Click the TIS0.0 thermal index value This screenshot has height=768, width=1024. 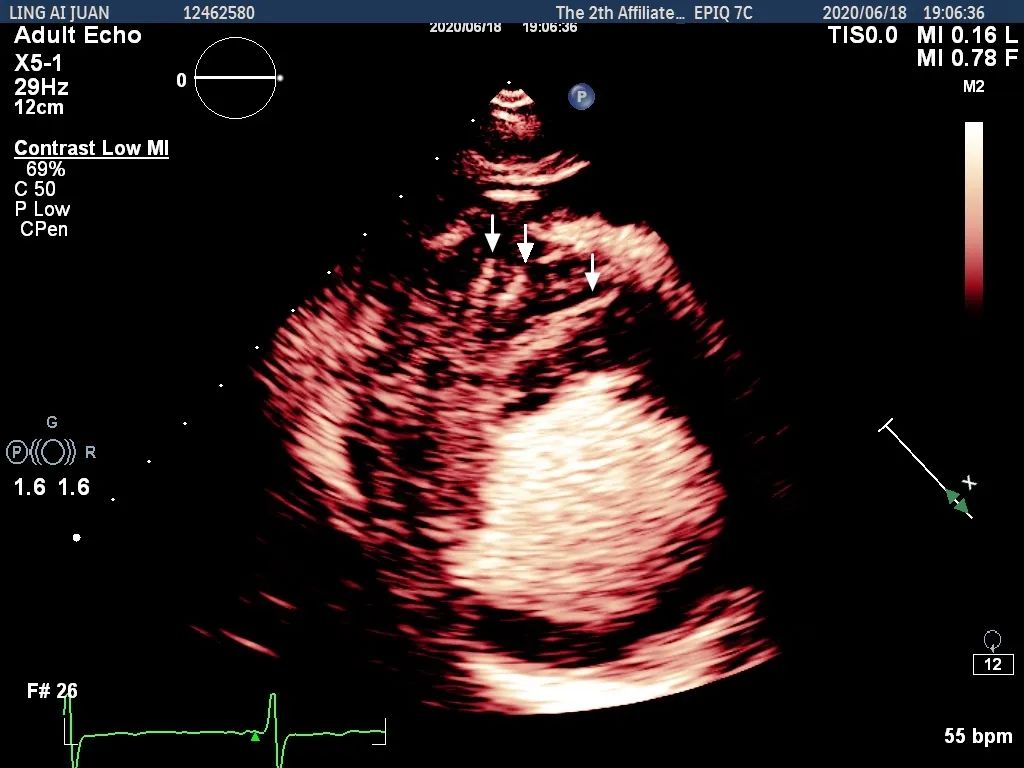pyautogui.click(x=863, y=35)
